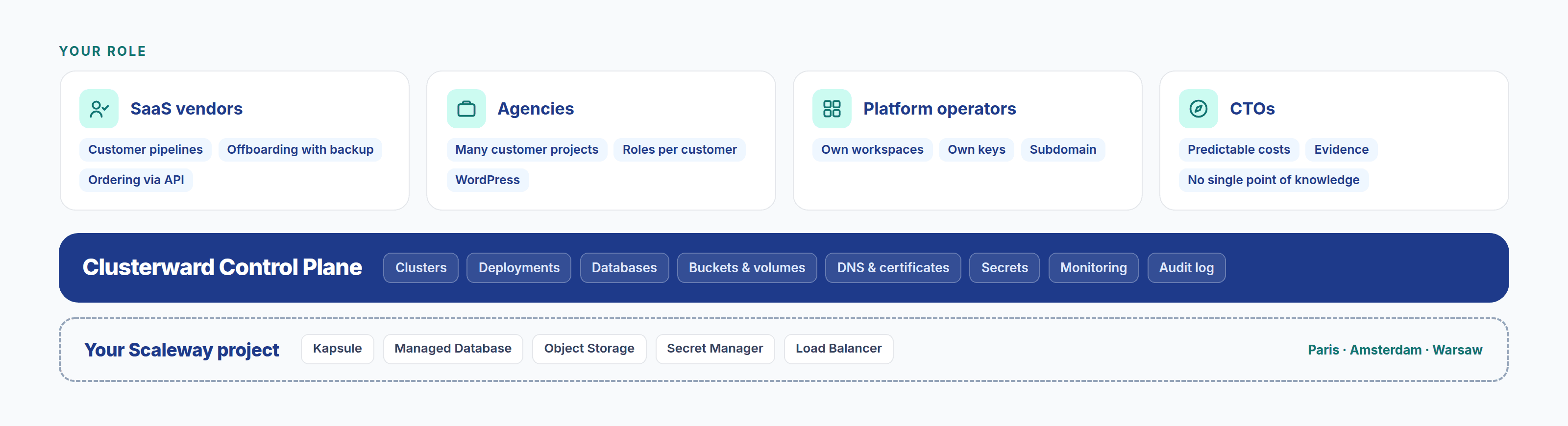1568x426 pixels.
Task: Open the CTOs heading
Action: point(1252,109)
